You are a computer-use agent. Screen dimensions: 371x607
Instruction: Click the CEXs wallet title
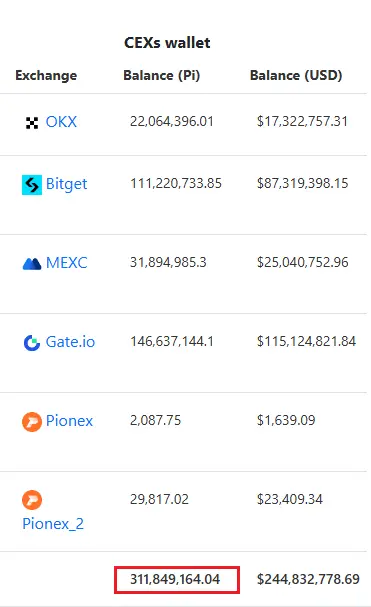(x=167, y=43)
